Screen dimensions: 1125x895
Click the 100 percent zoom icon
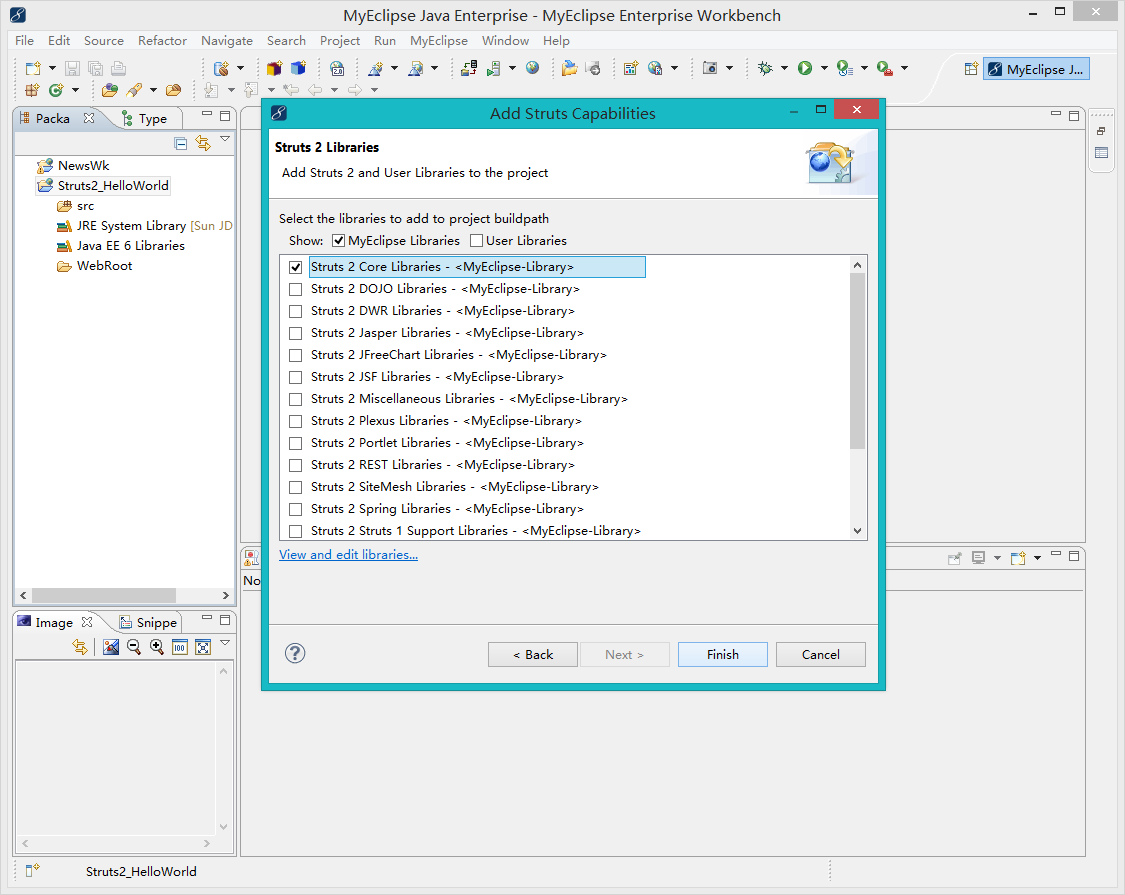[179, 647]
